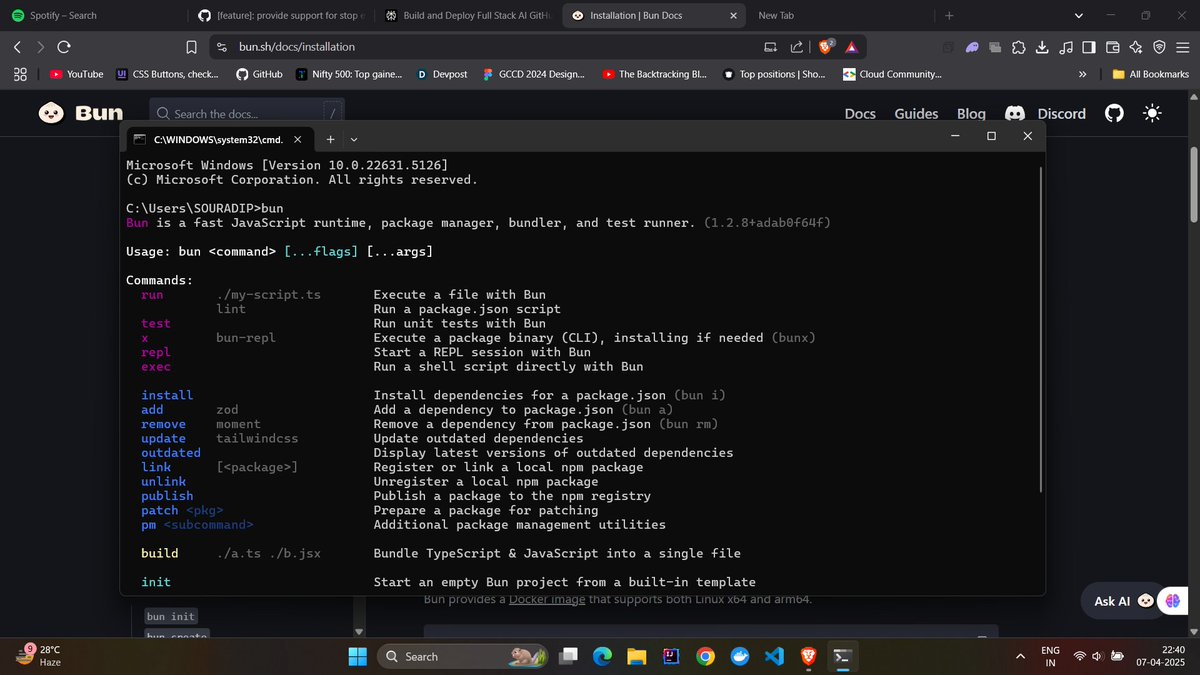Open the browser hamburger main menu
1200x675 pixels.
pos(1183,46)
